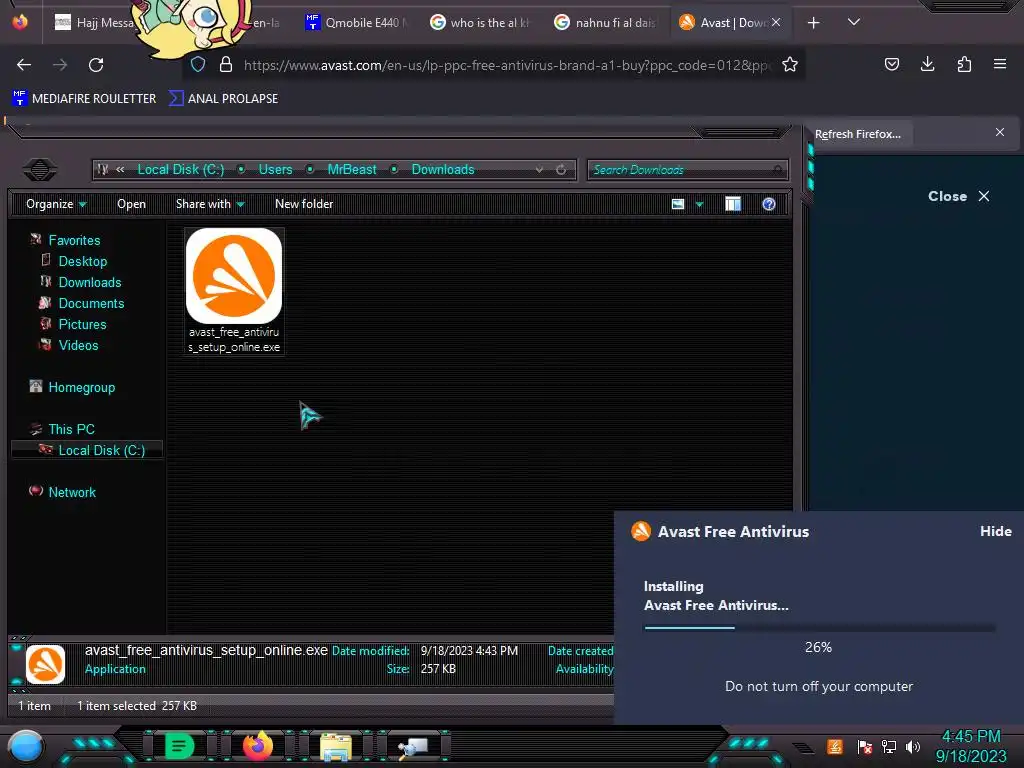The width and height of the screenshot is (1024, 768).
Task: Expand the address bar history dropdown
Action: point(539,170)
